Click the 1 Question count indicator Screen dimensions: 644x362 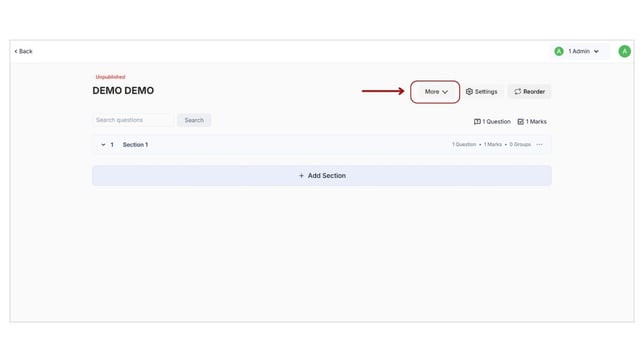[492, 122]
